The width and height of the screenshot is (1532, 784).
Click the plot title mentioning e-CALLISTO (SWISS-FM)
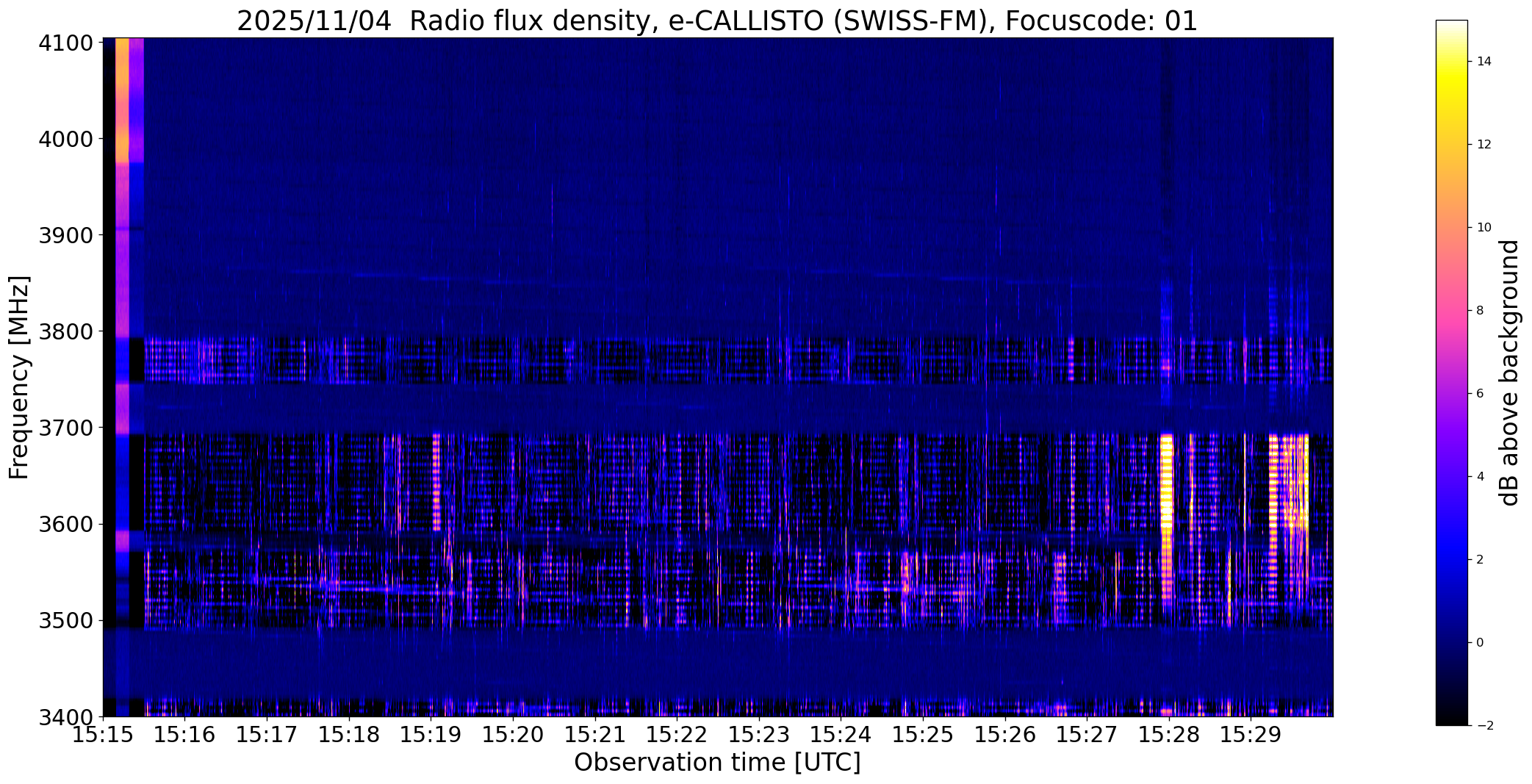point(717,21)
